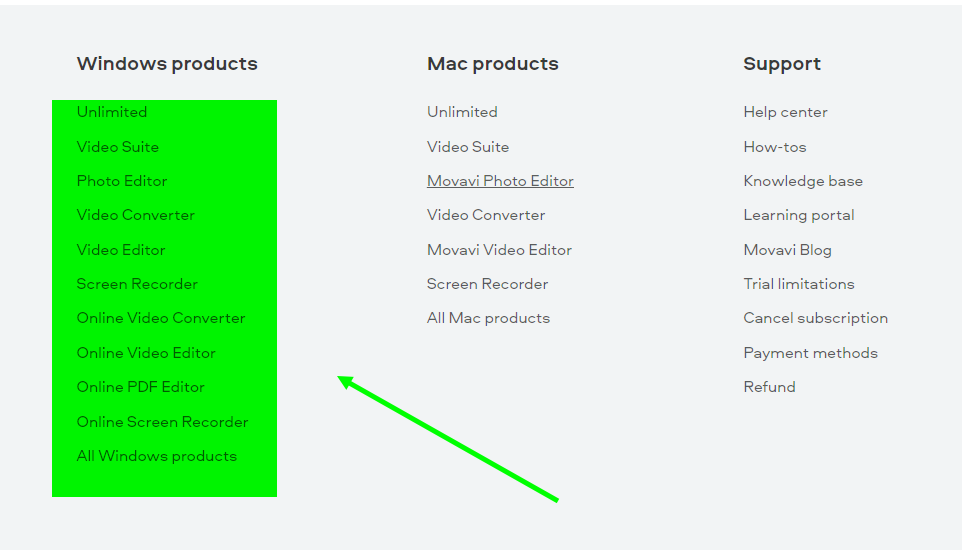
Task: Open Movavi Video Editor for Mac
Action: point(499,250)
